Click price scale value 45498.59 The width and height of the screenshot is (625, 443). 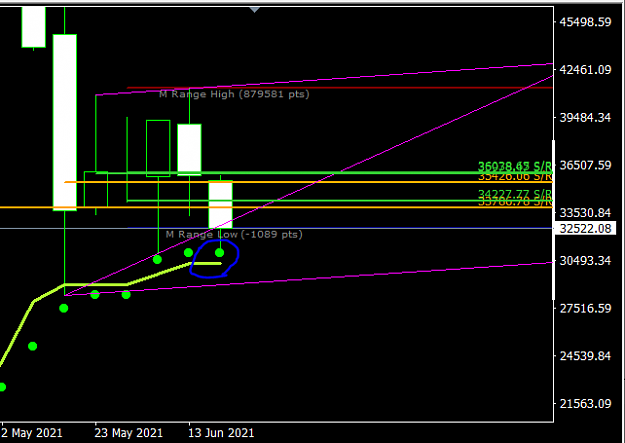click(x=585, y=22)
